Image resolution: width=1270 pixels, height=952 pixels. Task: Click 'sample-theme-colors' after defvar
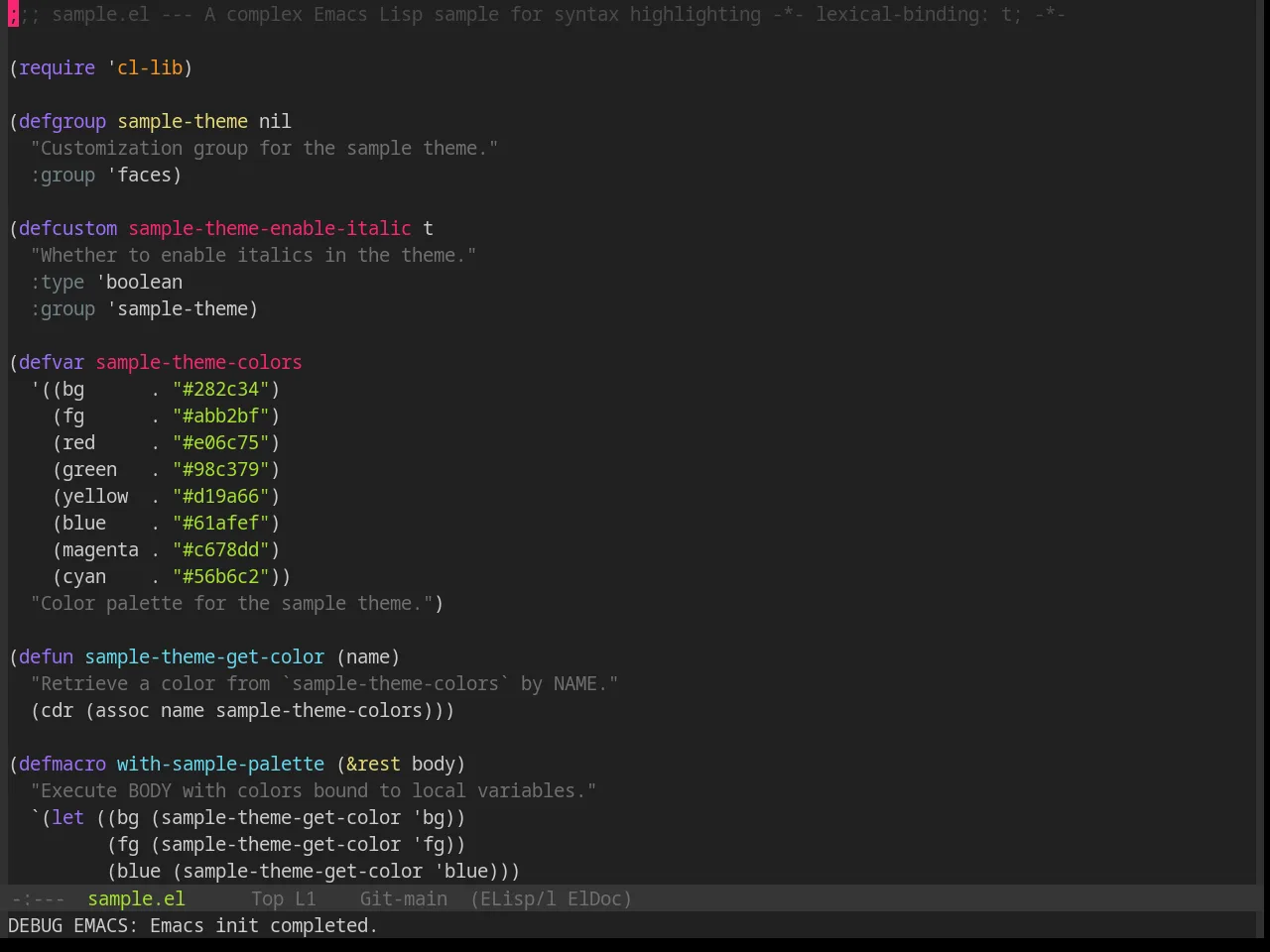(x=198, y=362)
